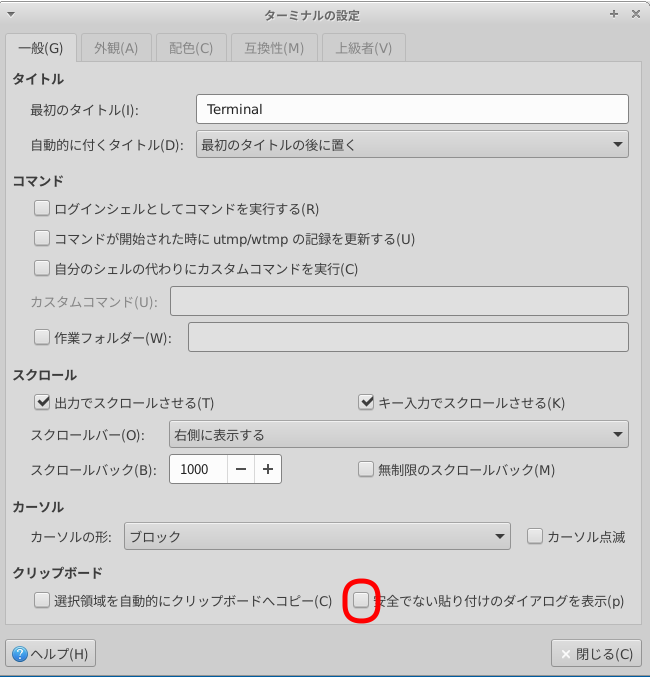650x677 pixels.
Task: Toggle utmp/wtmp の記録を更新する checkbox
Action: click(x=42, y=238)
